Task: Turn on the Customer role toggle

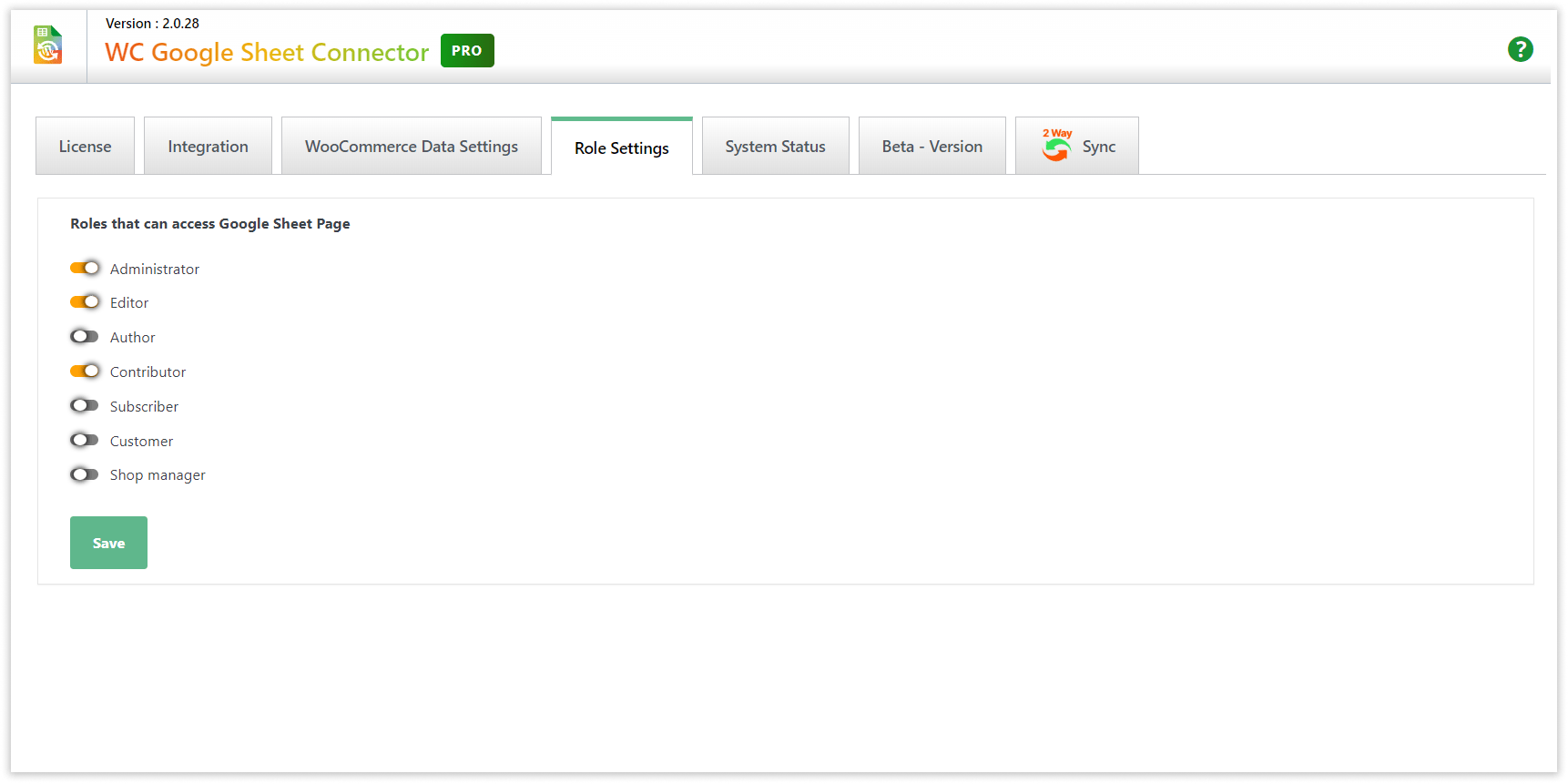Action: 85,440
